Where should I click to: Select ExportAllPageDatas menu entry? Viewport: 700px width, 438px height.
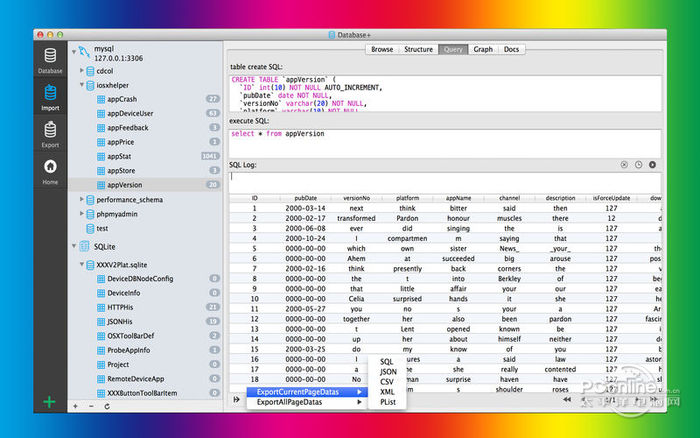290,402
